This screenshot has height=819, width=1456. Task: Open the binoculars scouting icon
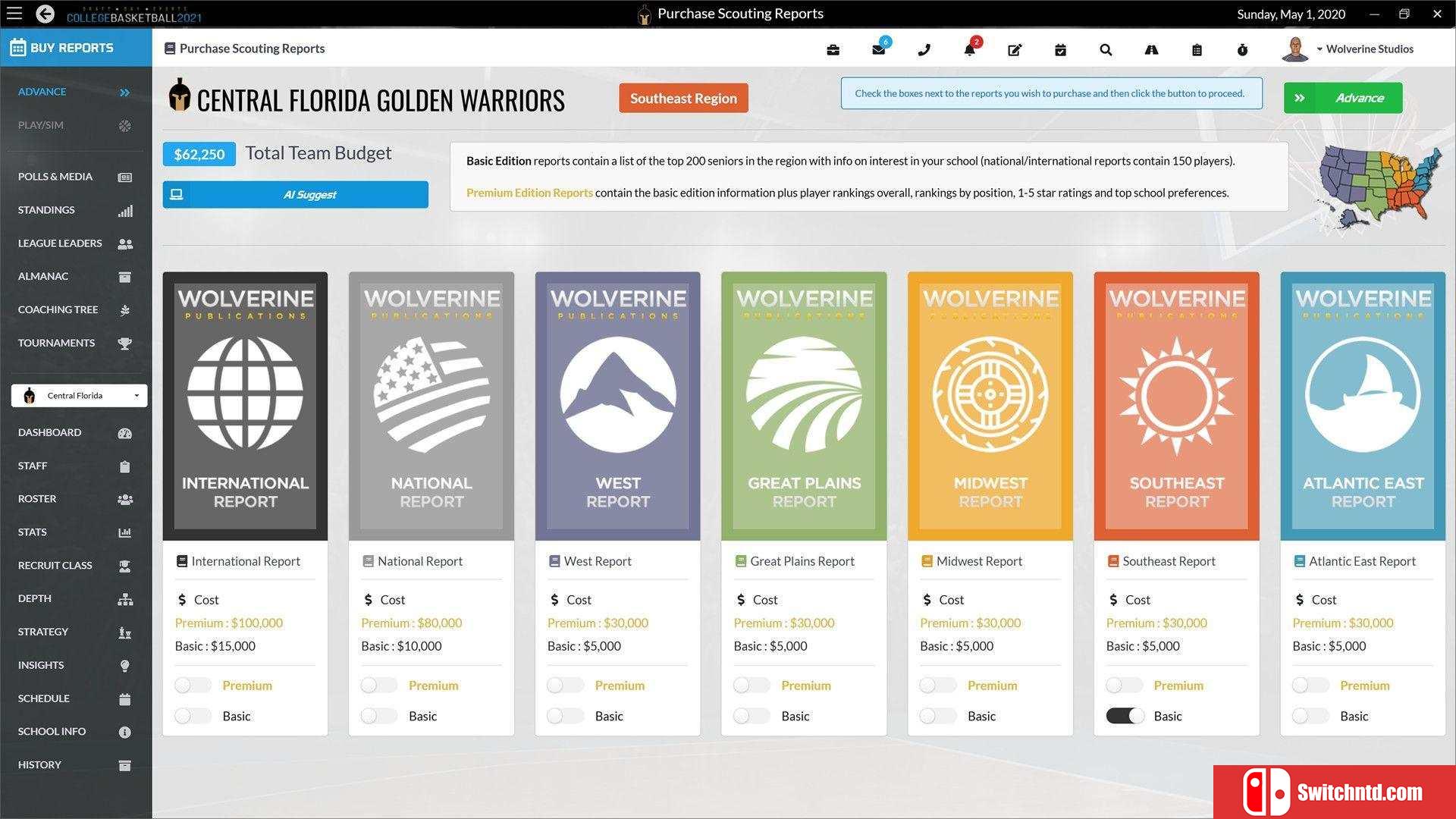tap(1151, 50)
